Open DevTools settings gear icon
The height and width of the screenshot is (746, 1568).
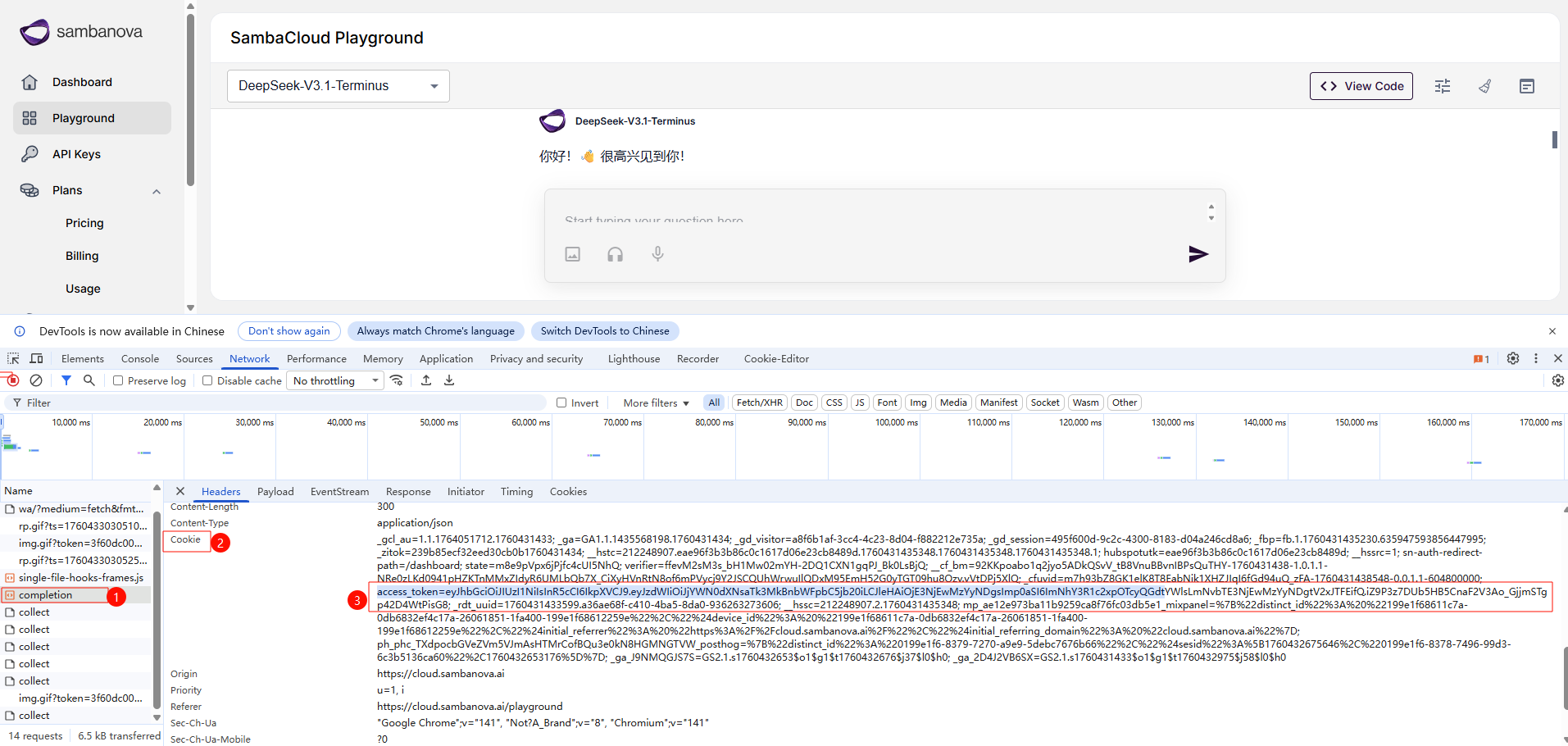[x=1513, y=358]
